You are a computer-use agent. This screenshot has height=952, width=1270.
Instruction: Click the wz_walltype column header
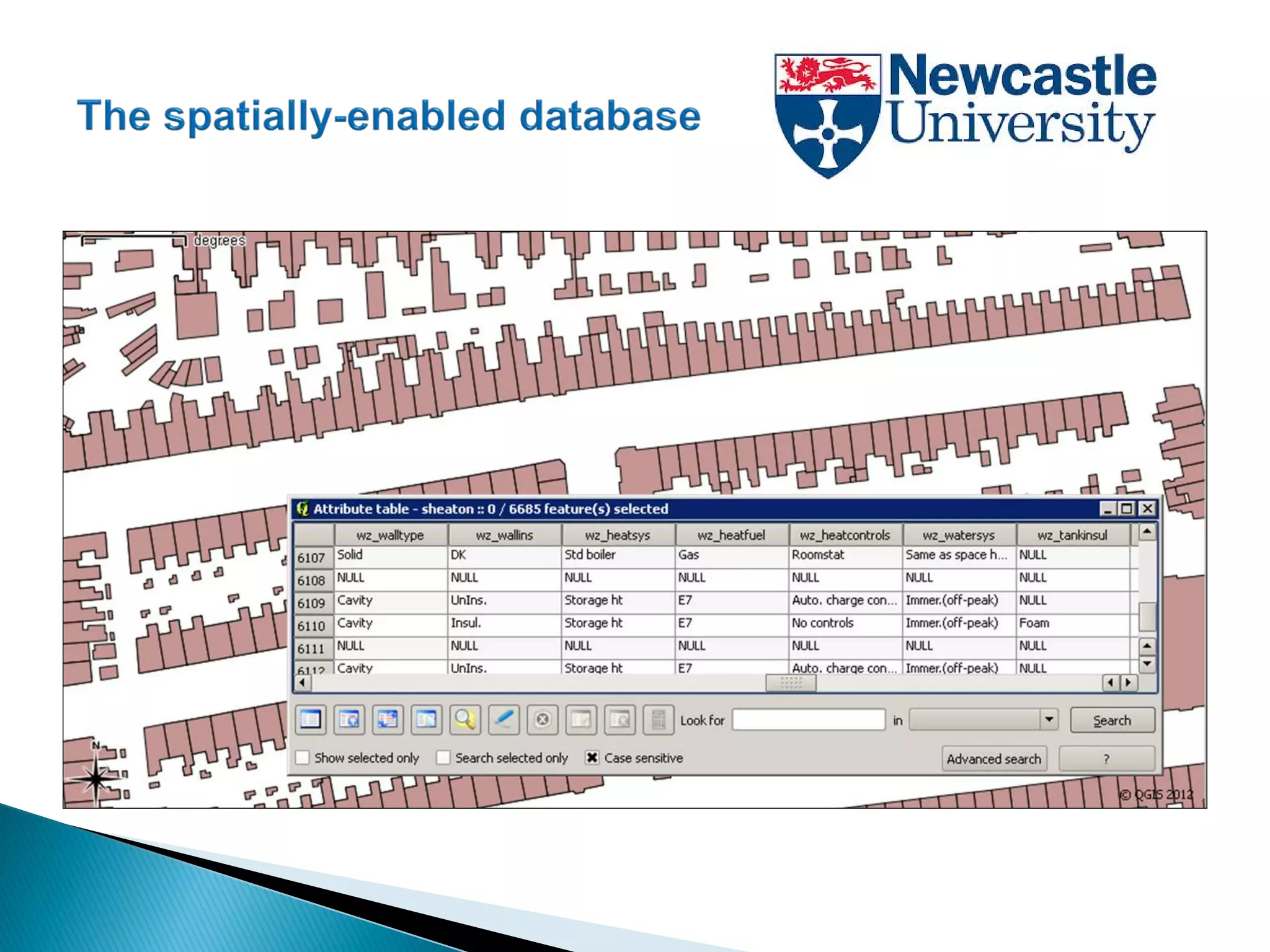point(390,535)
